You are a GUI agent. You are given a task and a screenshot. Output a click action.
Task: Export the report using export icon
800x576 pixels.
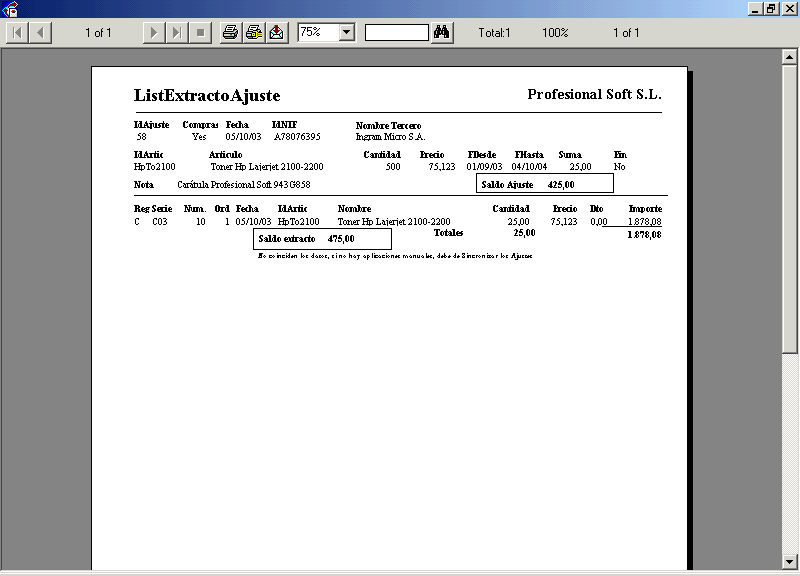[276, 33]
